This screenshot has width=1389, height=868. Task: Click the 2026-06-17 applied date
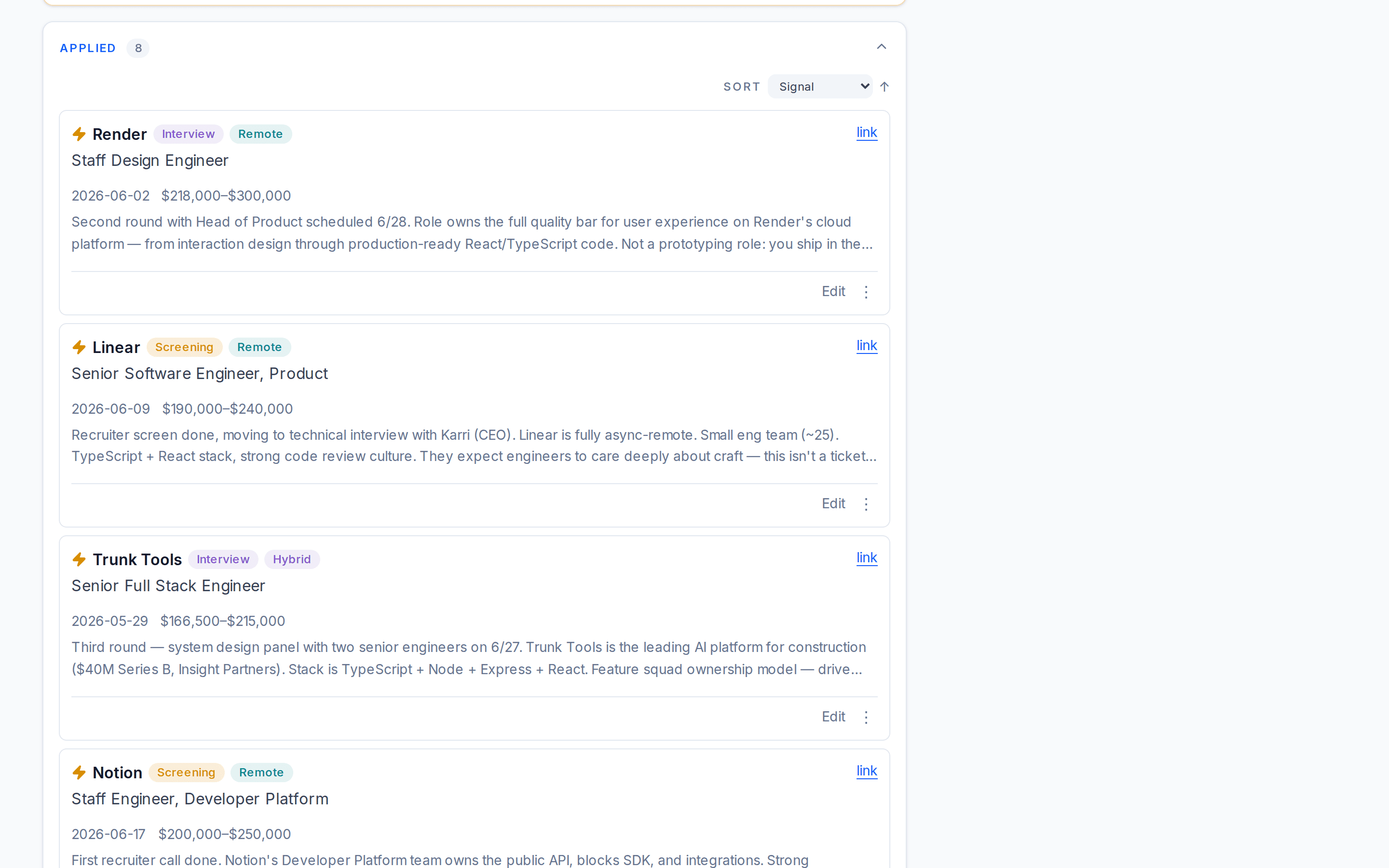coord(109,834)
